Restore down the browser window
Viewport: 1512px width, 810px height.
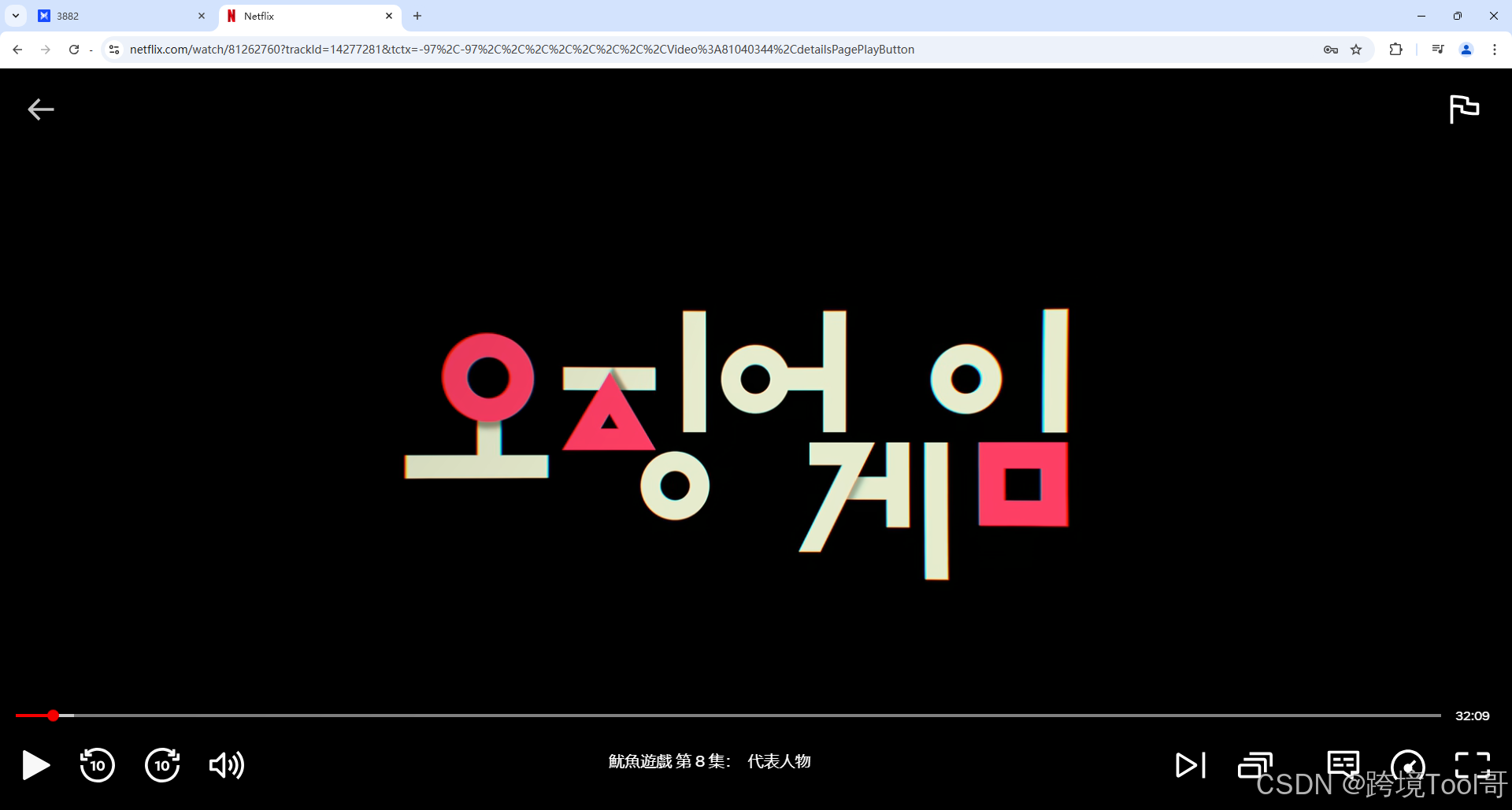1458,16
